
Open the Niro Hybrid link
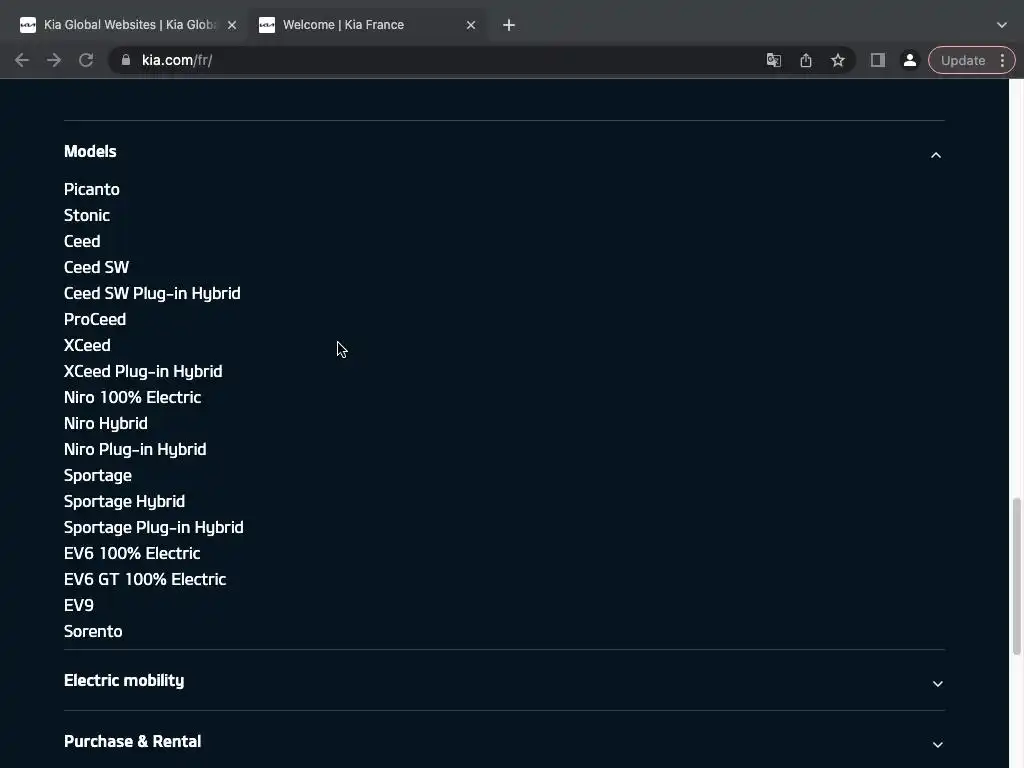pos(106,423)
